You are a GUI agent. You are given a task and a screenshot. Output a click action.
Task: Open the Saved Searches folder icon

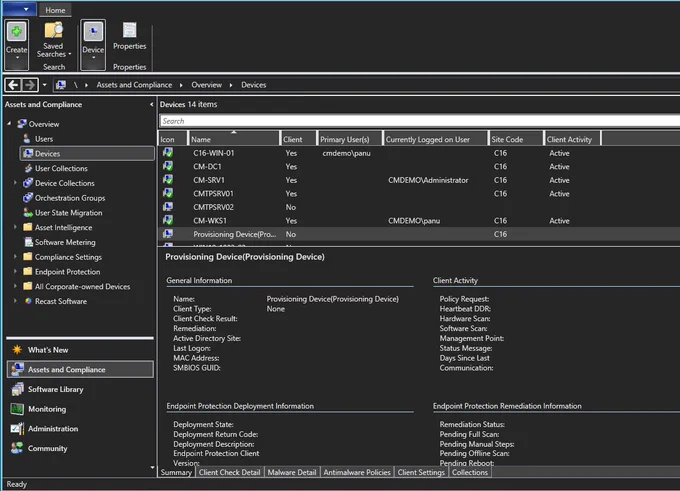coord(54,30)
